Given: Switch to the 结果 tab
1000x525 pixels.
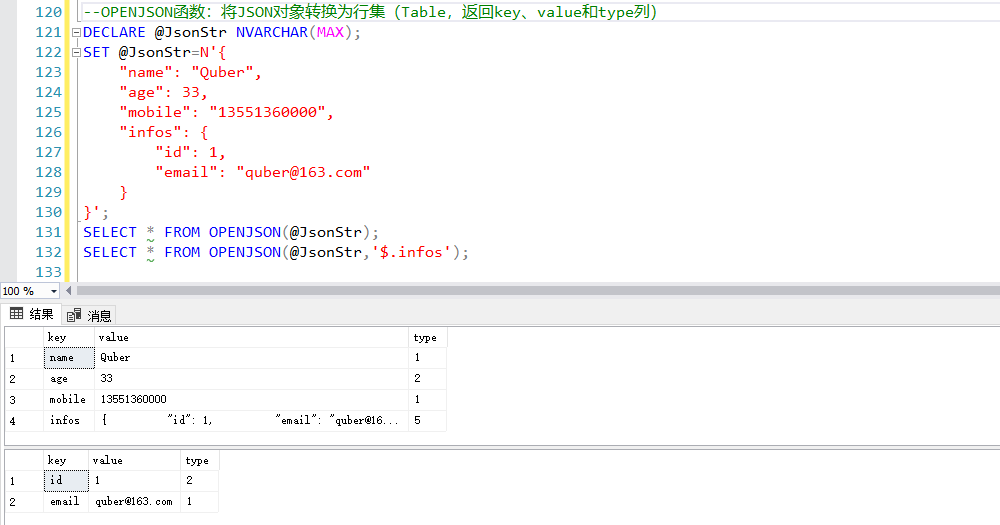Looking at the screenshot, I should pyautogui.click(x=32, y=314).
